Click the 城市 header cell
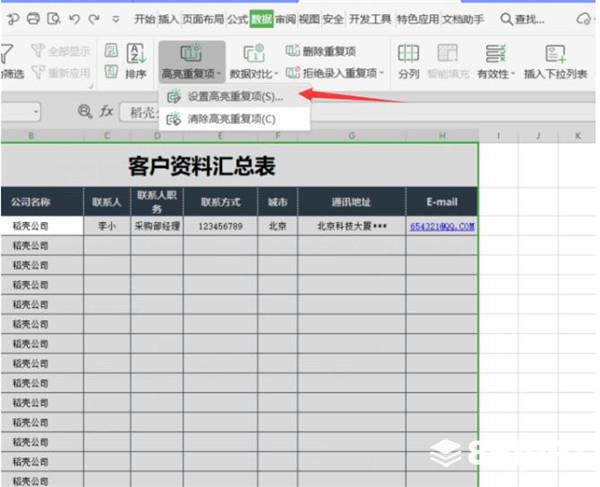Screen dimensions: 600x487 tap(277, 202)
